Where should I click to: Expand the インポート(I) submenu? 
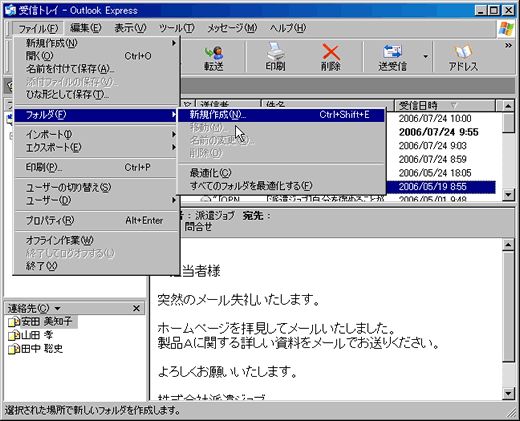coord(96,134)
